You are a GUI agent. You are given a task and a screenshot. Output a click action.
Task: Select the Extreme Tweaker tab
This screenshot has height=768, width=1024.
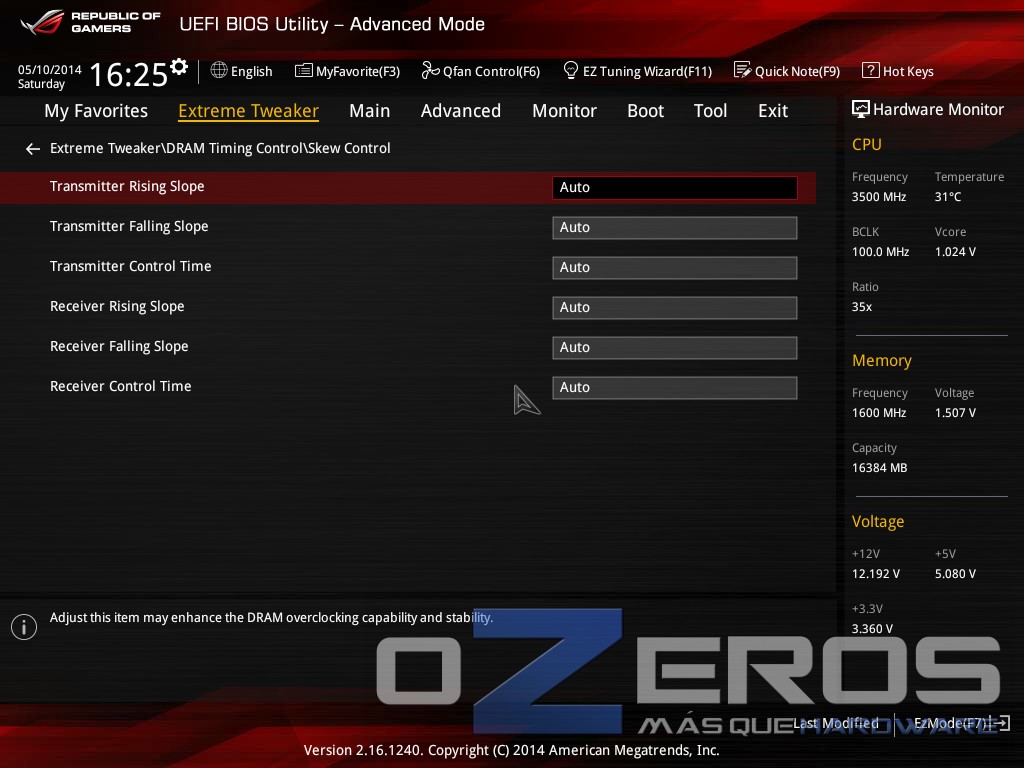coord(249,111)
